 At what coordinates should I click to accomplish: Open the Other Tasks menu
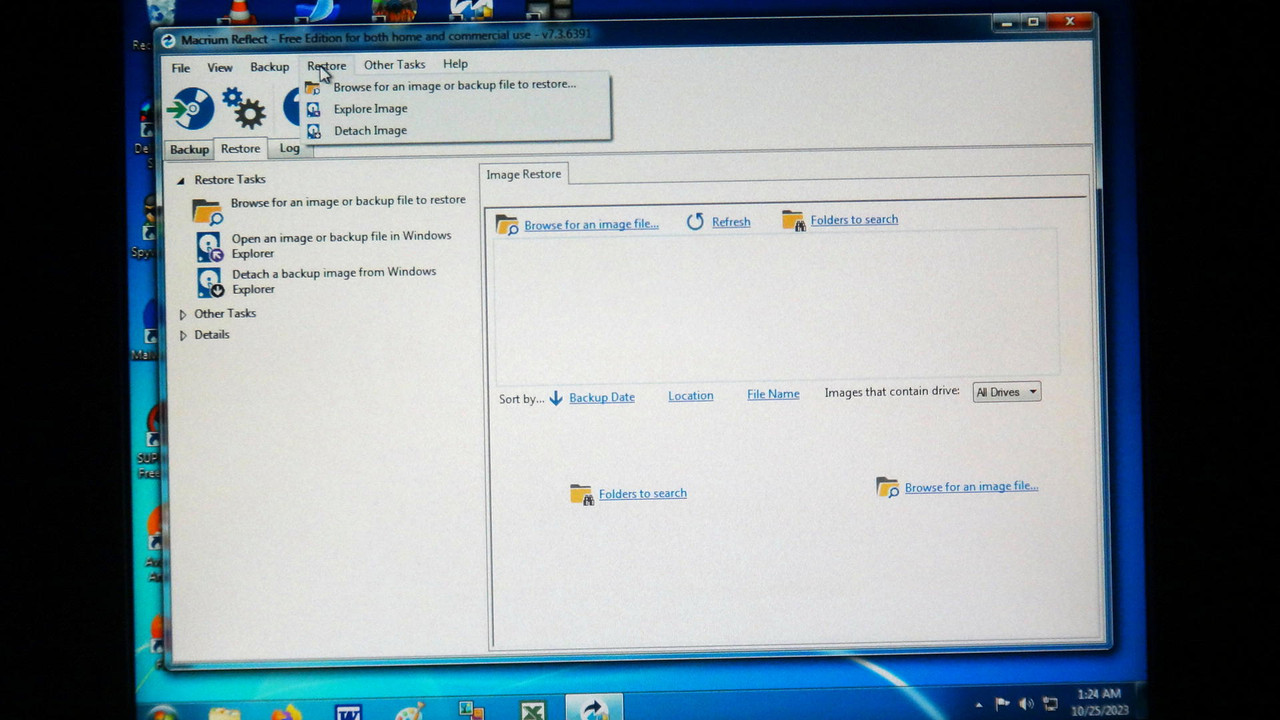click(394, 65)
